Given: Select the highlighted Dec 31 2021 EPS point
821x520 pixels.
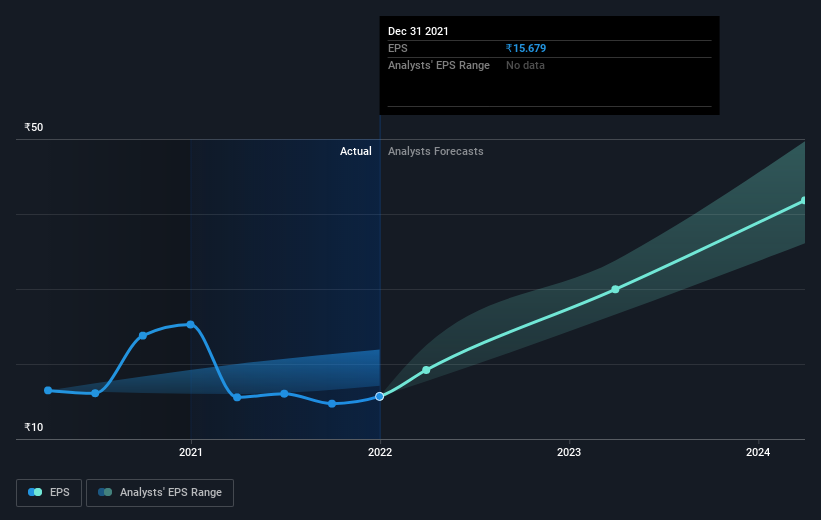Looking at the screenshot, I should [380, 397].
